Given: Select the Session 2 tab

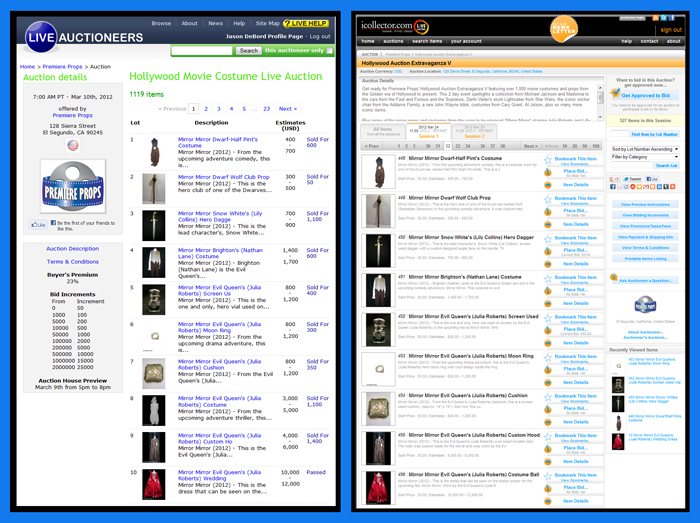Looking at the screenshot, I should tap(474, 132).
